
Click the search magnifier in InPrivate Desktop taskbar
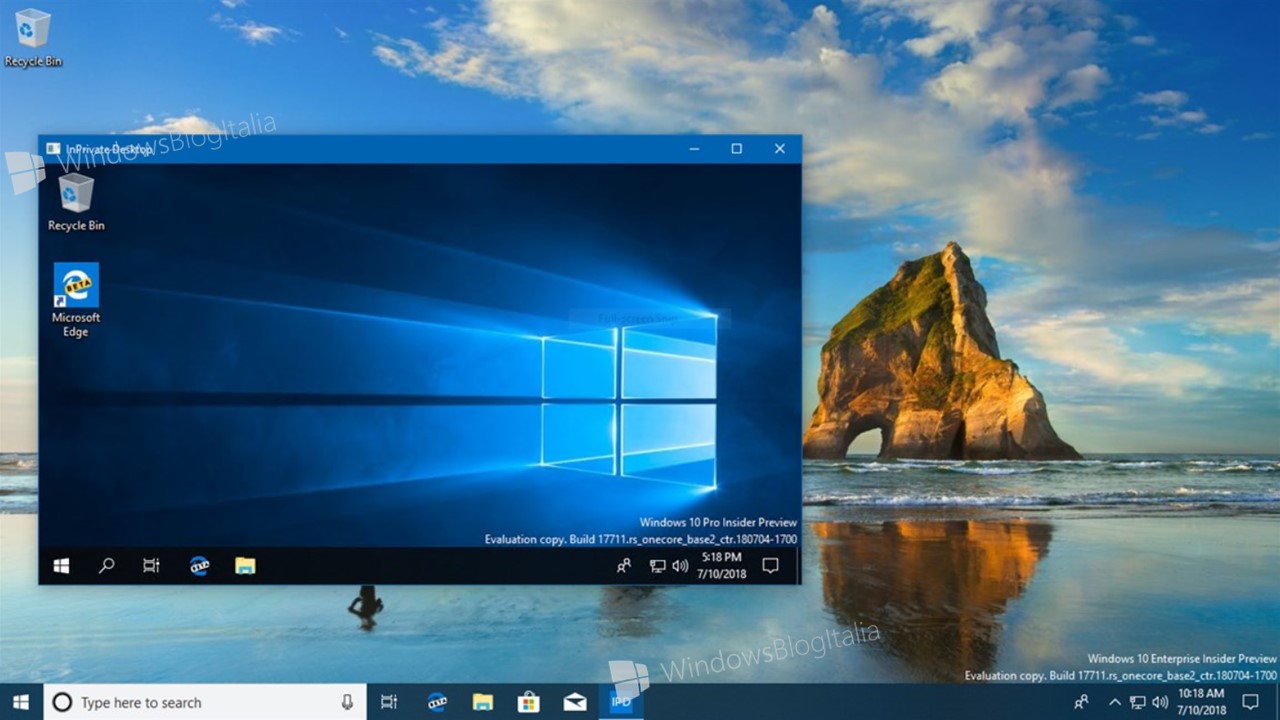[x=106, y=566]
